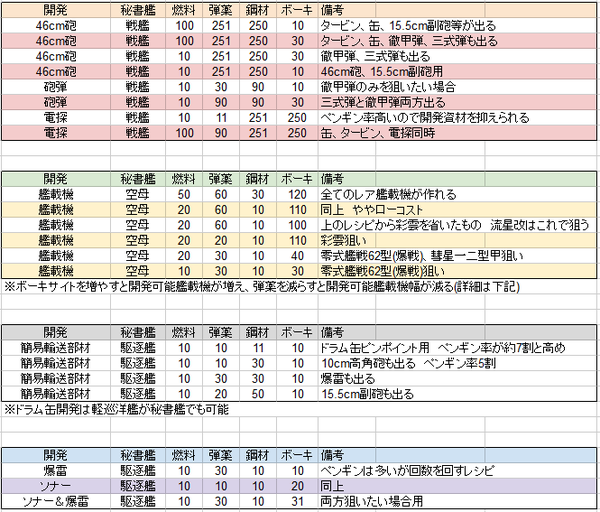Click the '備考' header in the orange table
This screenshot has width=600, height=512.
click(x=332, y=10)
